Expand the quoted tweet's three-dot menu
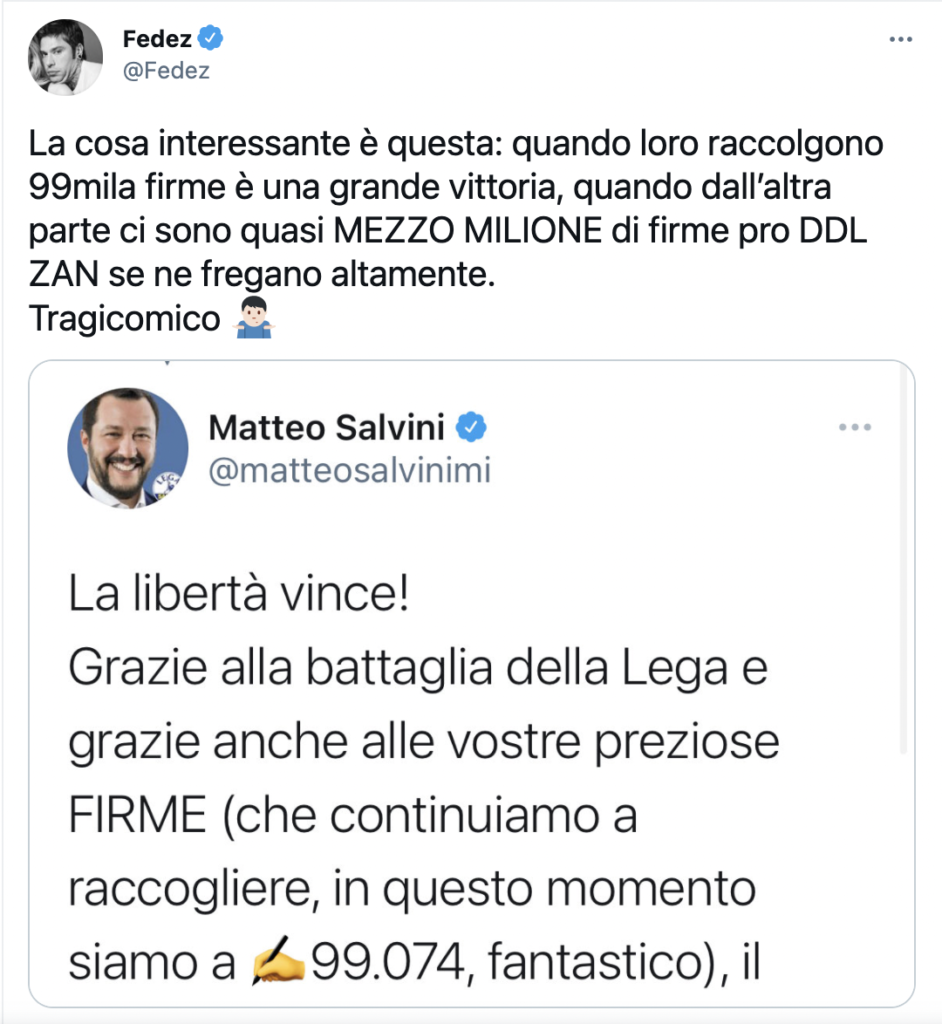 [854, 428]
